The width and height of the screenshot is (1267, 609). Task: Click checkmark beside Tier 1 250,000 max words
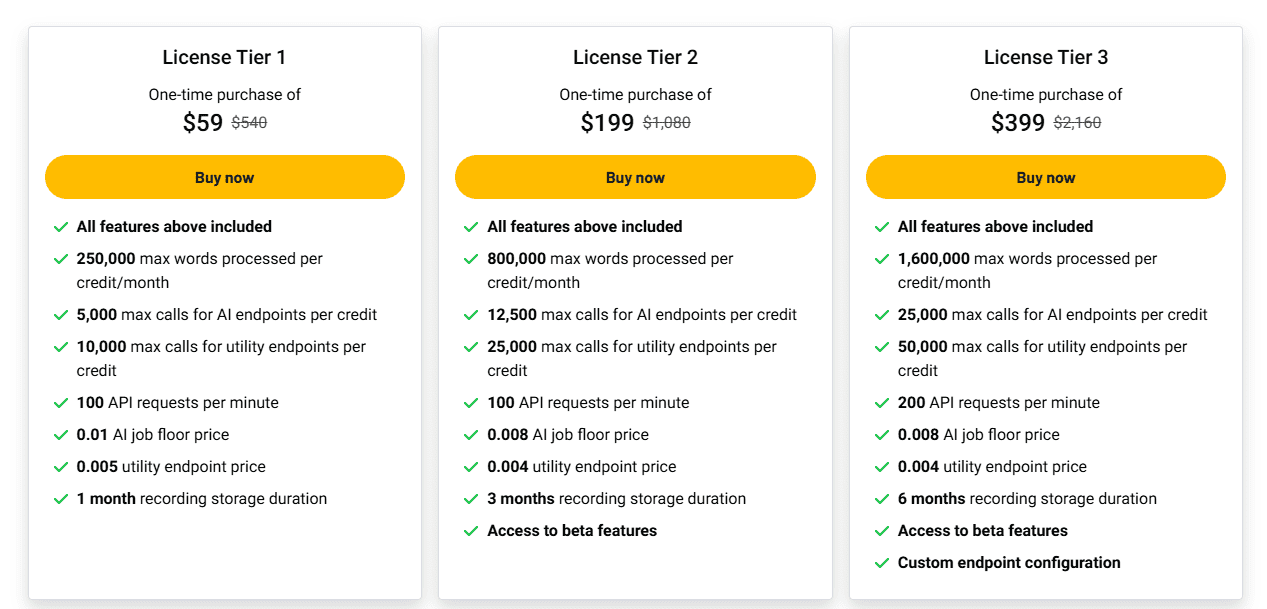[x=61, y=259]
